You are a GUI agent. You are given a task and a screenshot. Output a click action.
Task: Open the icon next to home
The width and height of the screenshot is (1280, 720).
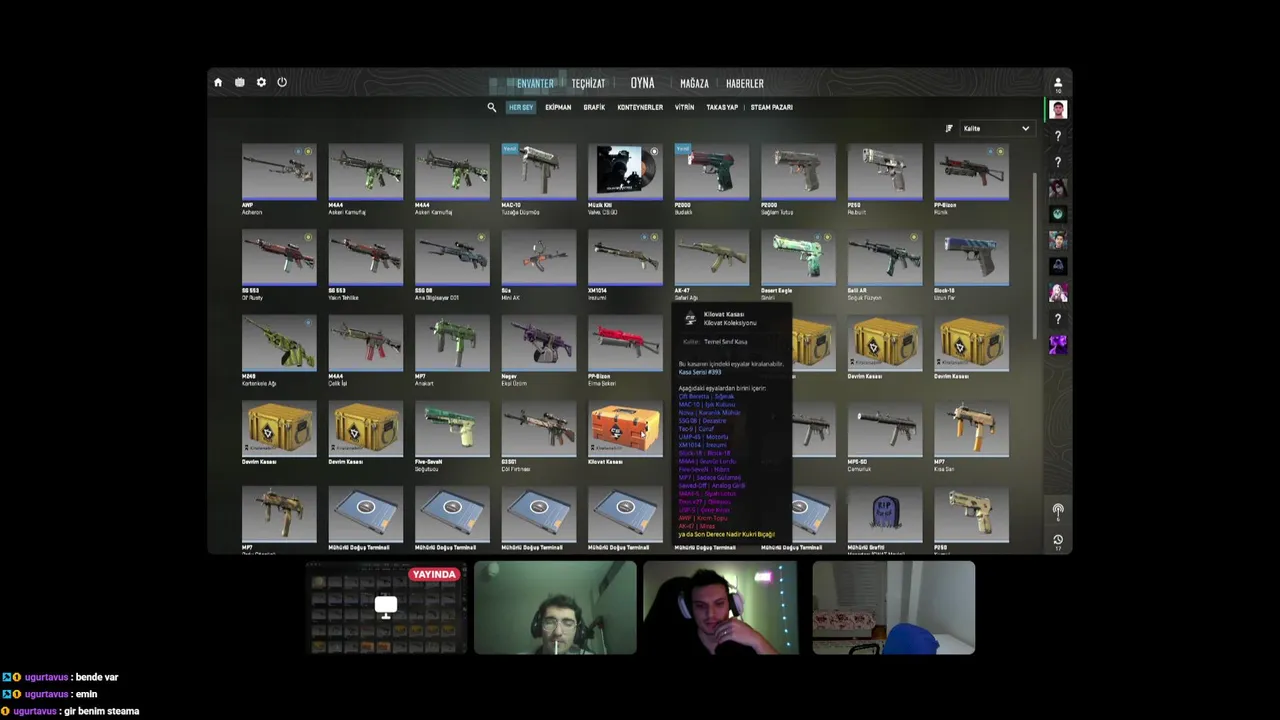(240, 83)
